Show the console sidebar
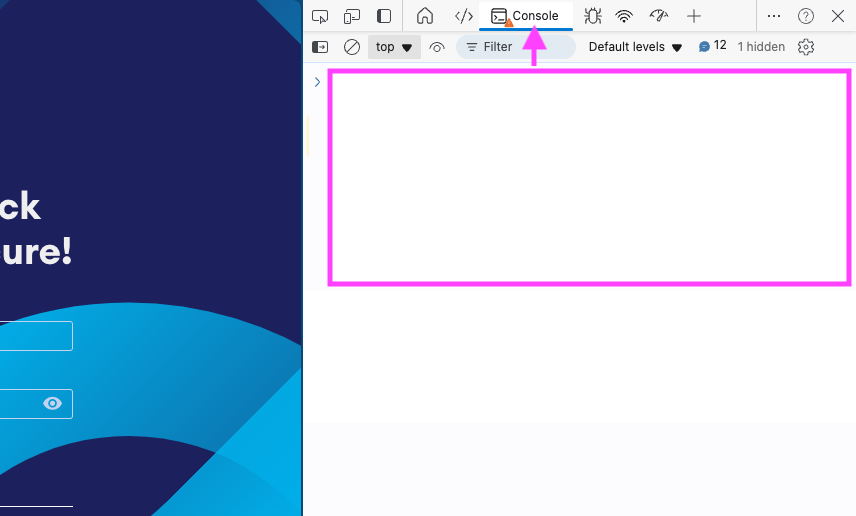 coord(320,47)
